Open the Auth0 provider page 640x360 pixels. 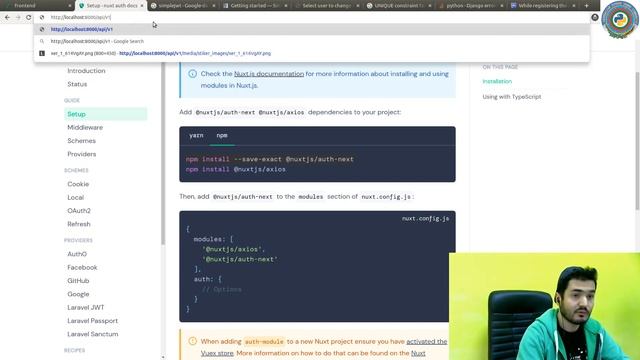tap(77, 254)
